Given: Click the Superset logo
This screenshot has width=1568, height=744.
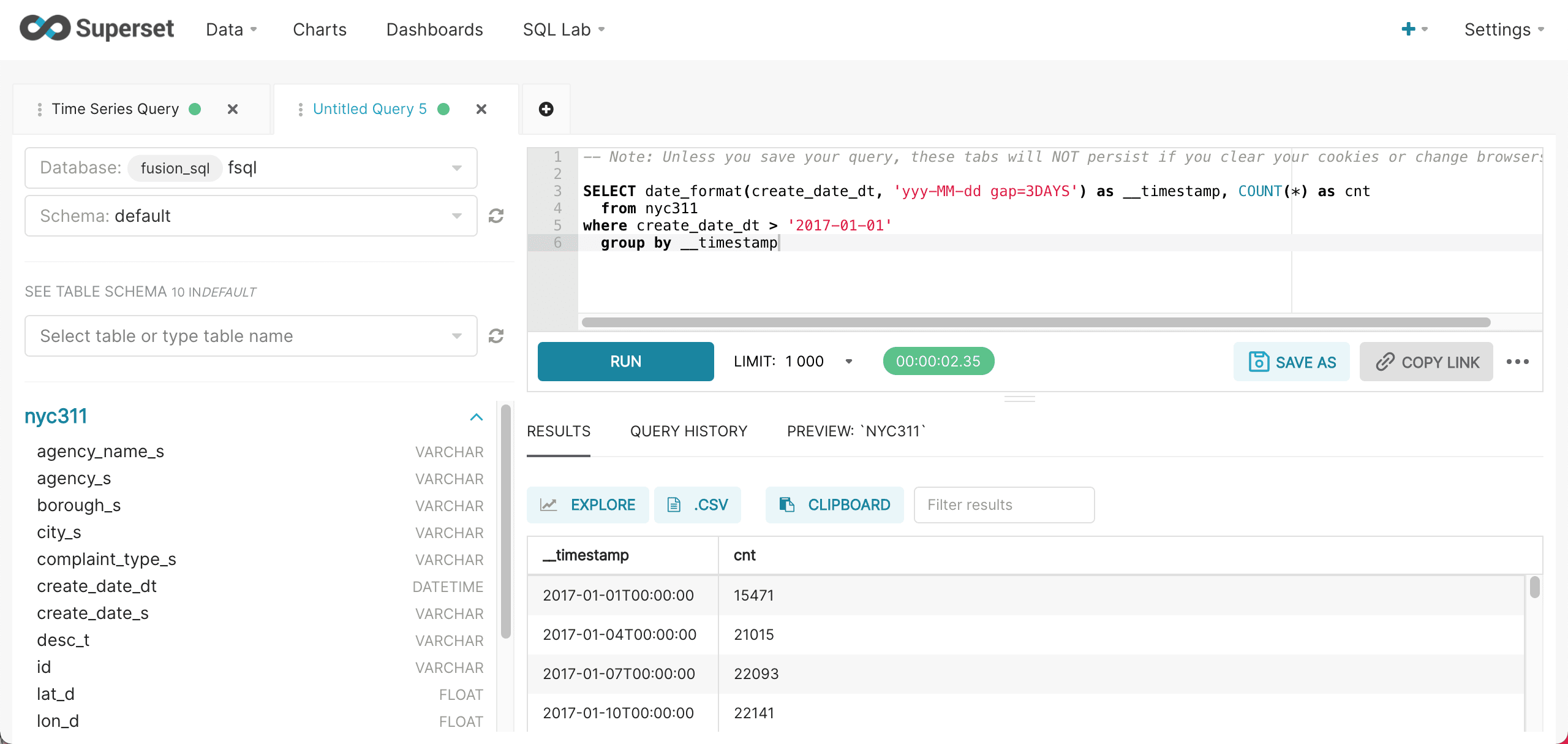Looking at the screenshot, I should click(x=97, y=28).
